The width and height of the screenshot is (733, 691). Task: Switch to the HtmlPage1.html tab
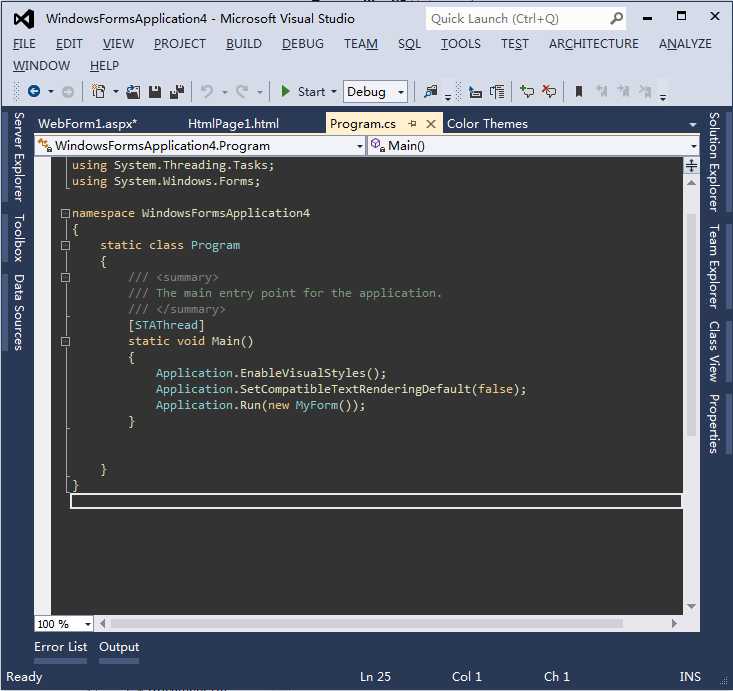[233, 123]
